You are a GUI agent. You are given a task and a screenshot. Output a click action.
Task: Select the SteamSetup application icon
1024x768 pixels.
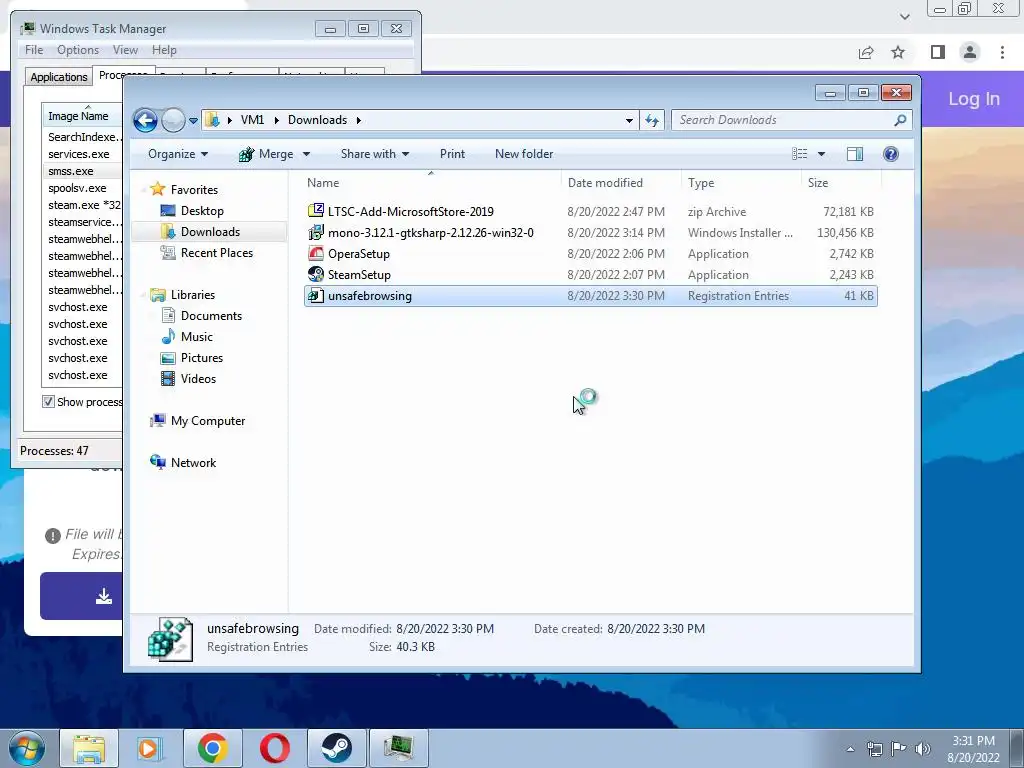tap(316, 274)
